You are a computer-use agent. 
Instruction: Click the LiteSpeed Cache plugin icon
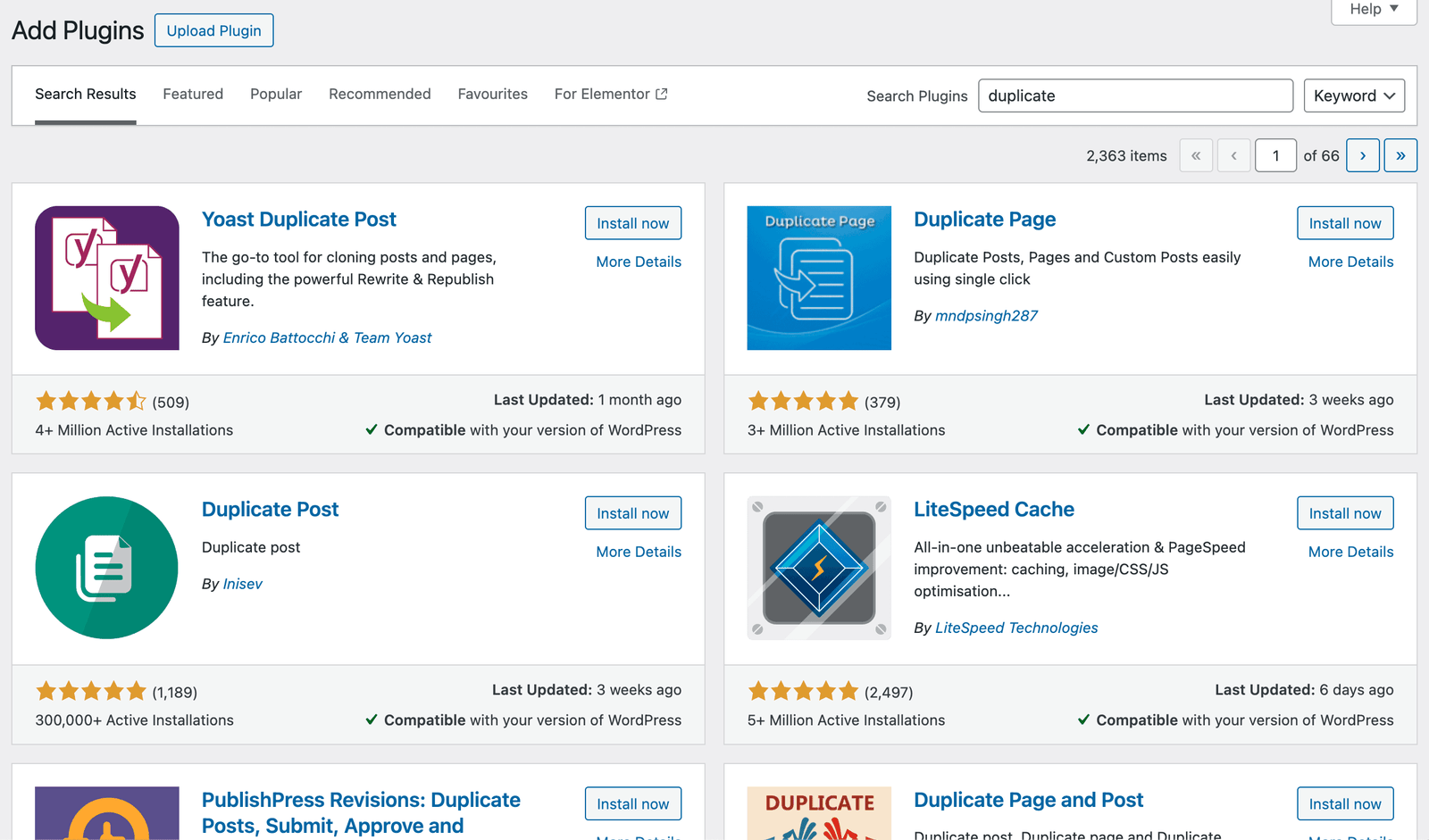(819, 568)
